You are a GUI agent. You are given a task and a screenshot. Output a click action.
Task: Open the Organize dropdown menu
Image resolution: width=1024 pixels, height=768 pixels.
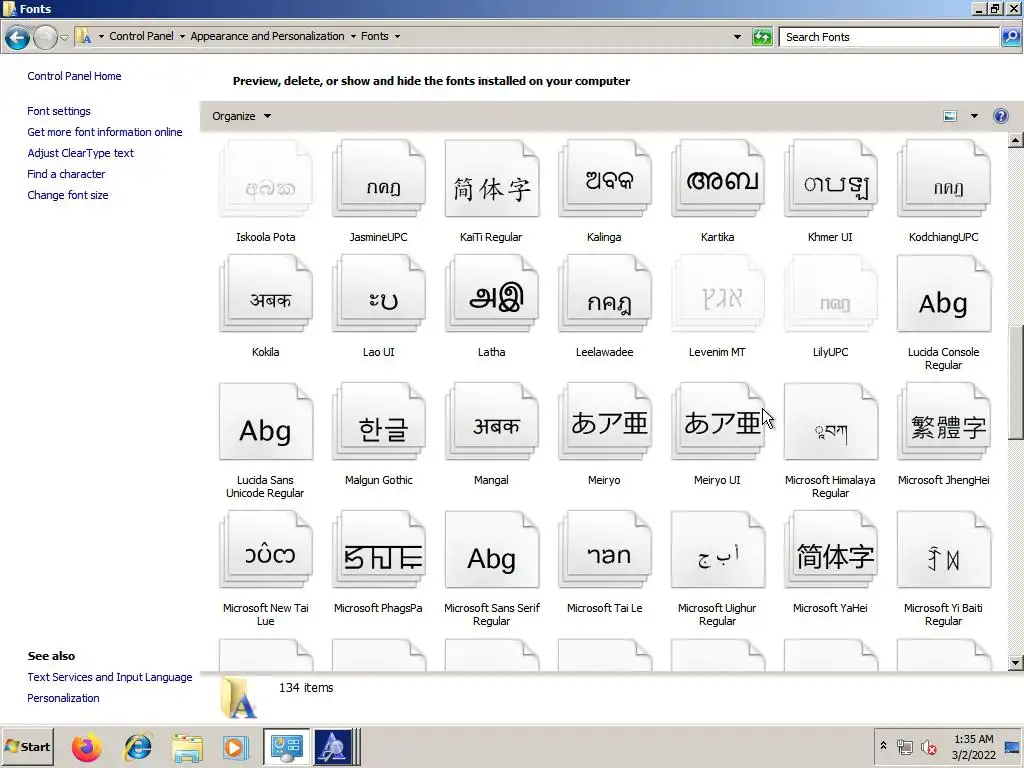[241, 116]
